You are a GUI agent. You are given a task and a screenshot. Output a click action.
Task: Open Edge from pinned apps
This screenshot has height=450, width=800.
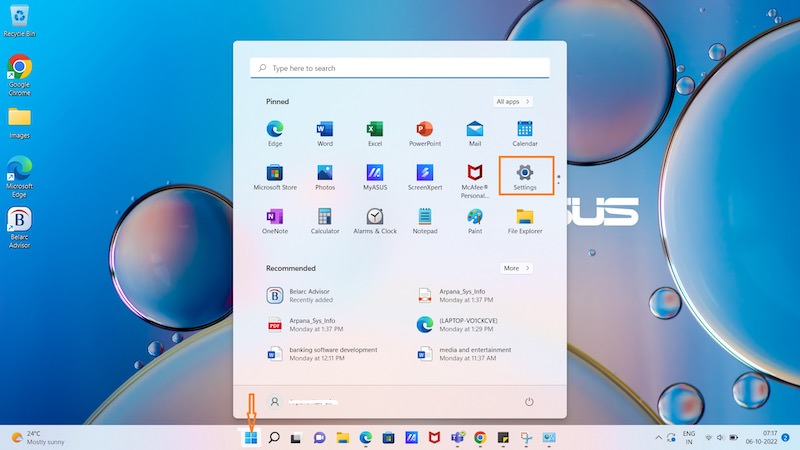[274, 134]
